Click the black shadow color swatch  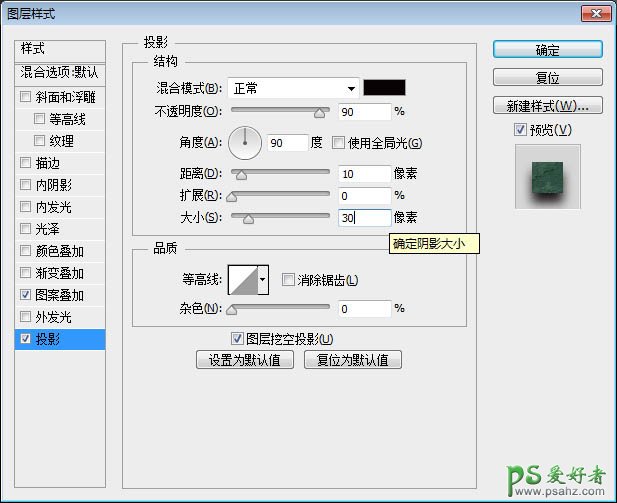pyautogui.click(x=384, y=88)
